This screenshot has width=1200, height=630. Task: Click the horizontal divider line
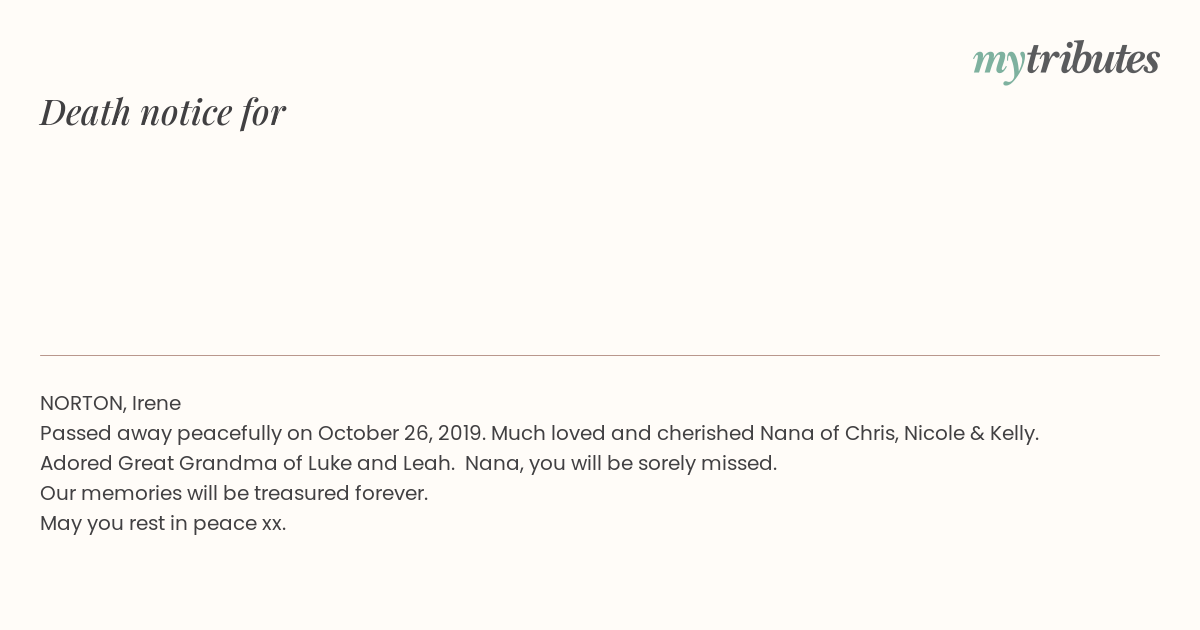tap(600, 355)
